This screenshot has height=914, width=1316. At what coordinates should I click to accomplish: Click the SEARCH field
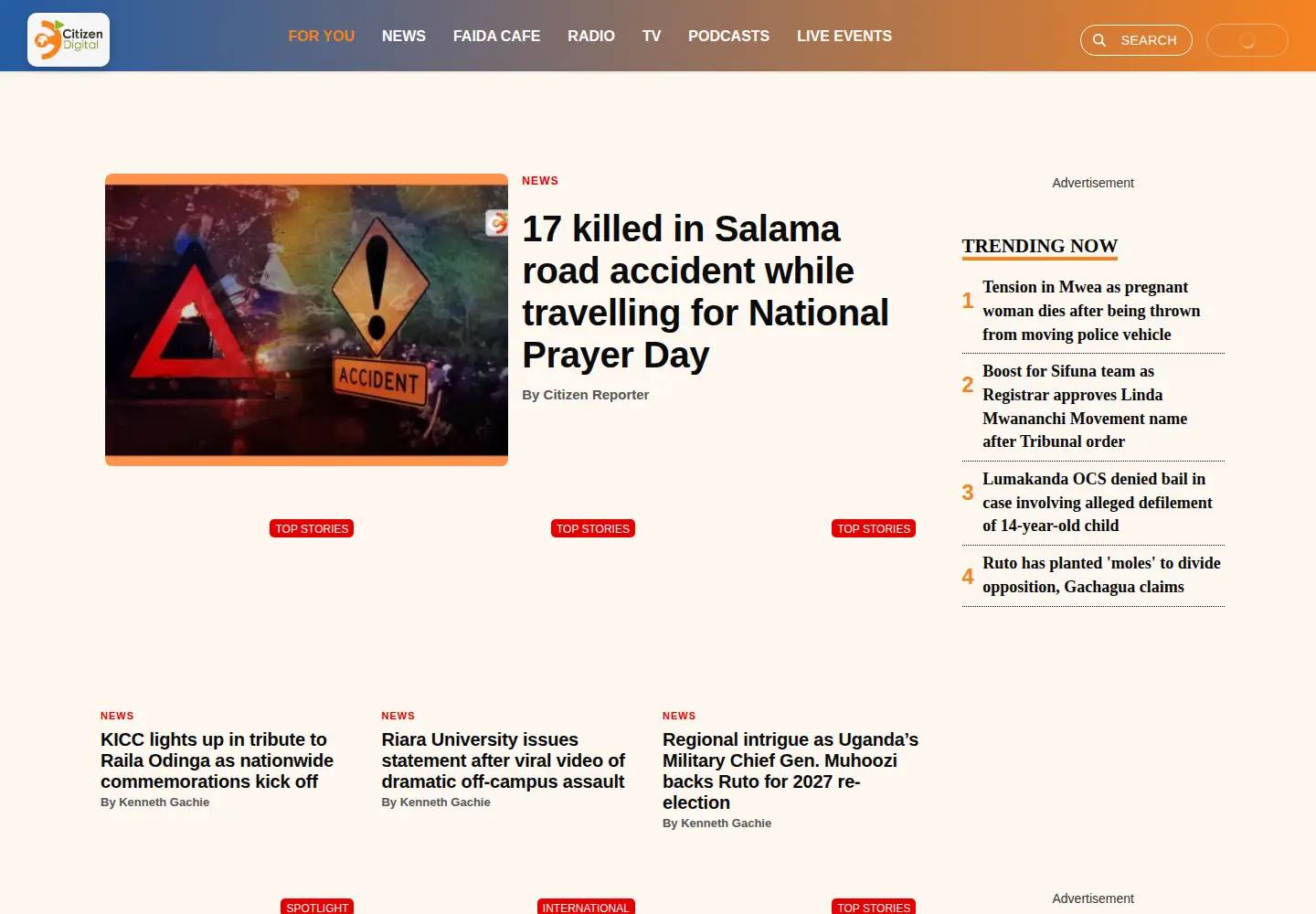(x=1136, y=40)
